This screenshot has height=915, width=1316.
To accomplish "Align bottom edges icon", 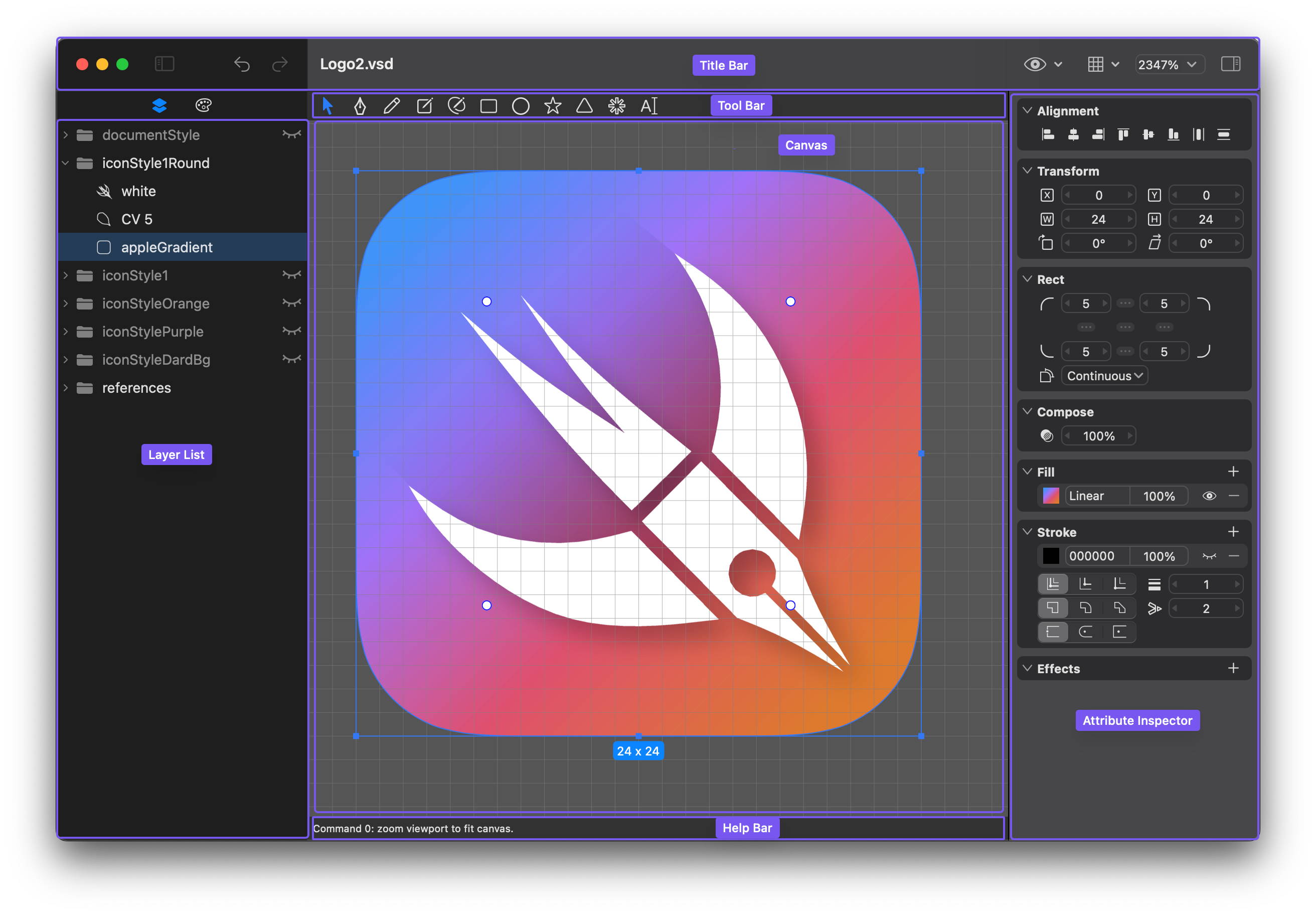I will 1173,135.
